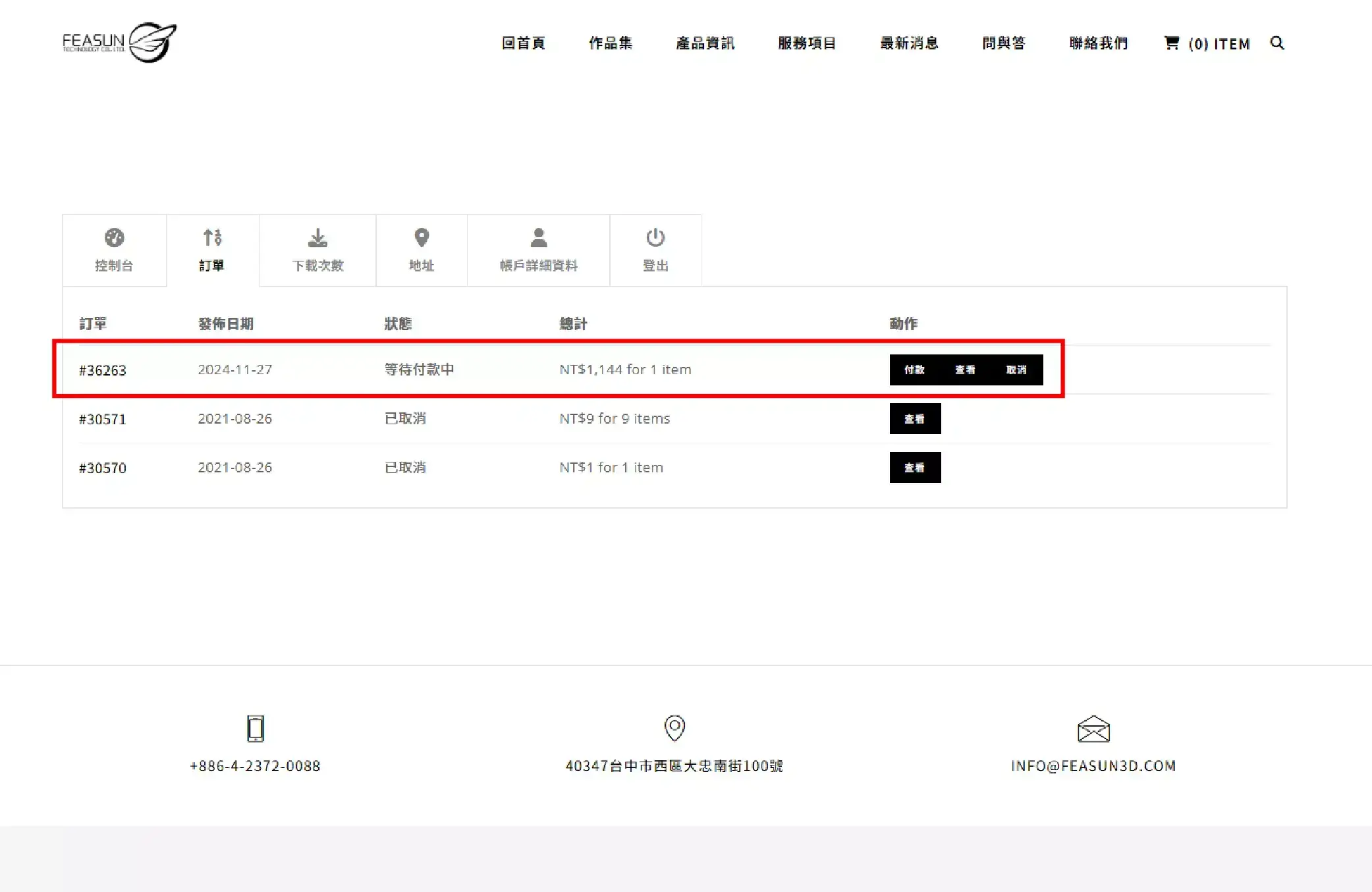1372x892 pixels.
Task: Click the total NT$1,144 for 1 item
Action: pyautogui.click(x=625, y=370)
